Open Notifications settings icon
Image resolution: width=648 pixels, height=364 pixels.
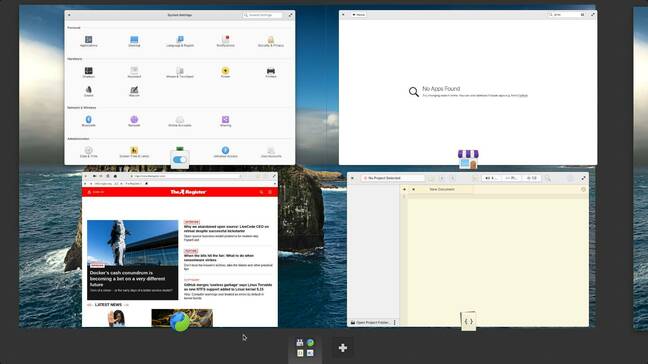(x=225, y=41)
